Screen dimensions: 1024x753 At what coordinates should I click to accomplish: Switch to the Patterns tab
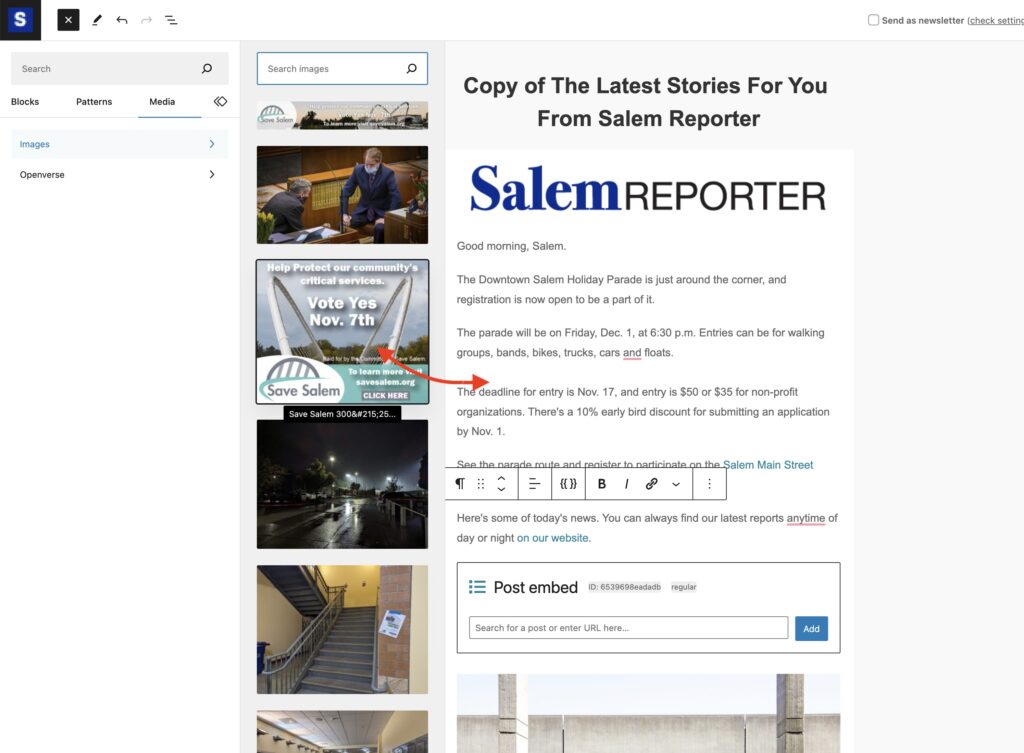pos(94,102)
